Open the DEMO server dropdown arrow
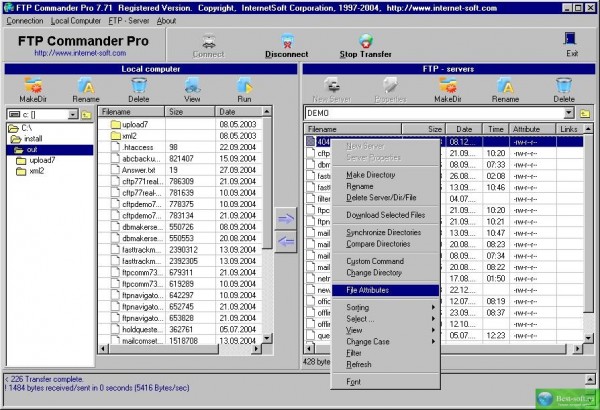Image resolution: width=600 pixels, height=410 pixels. pyautogui.click(x=569, y=113)
